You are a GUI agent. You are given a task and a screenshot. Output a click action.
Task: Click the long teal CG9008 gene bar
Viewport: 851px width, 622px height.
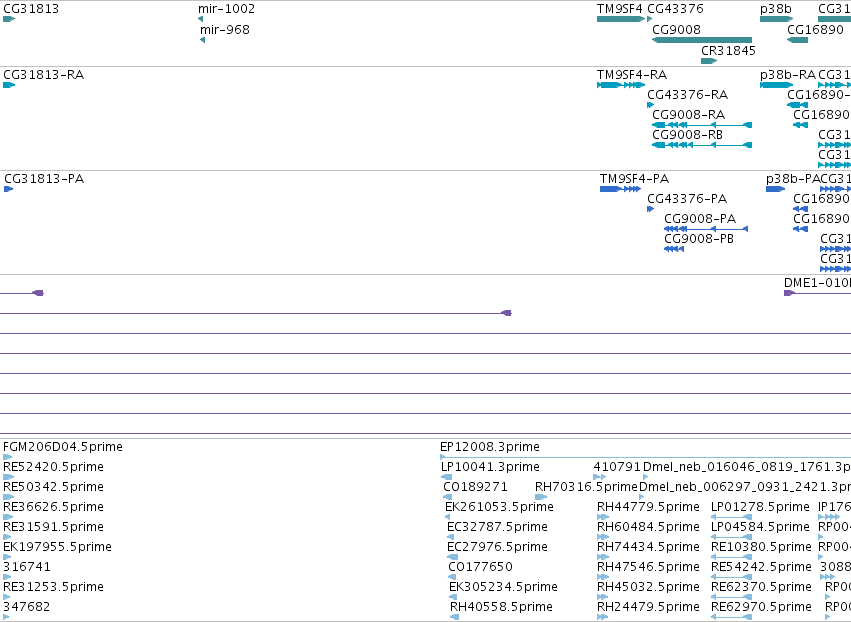702,40
